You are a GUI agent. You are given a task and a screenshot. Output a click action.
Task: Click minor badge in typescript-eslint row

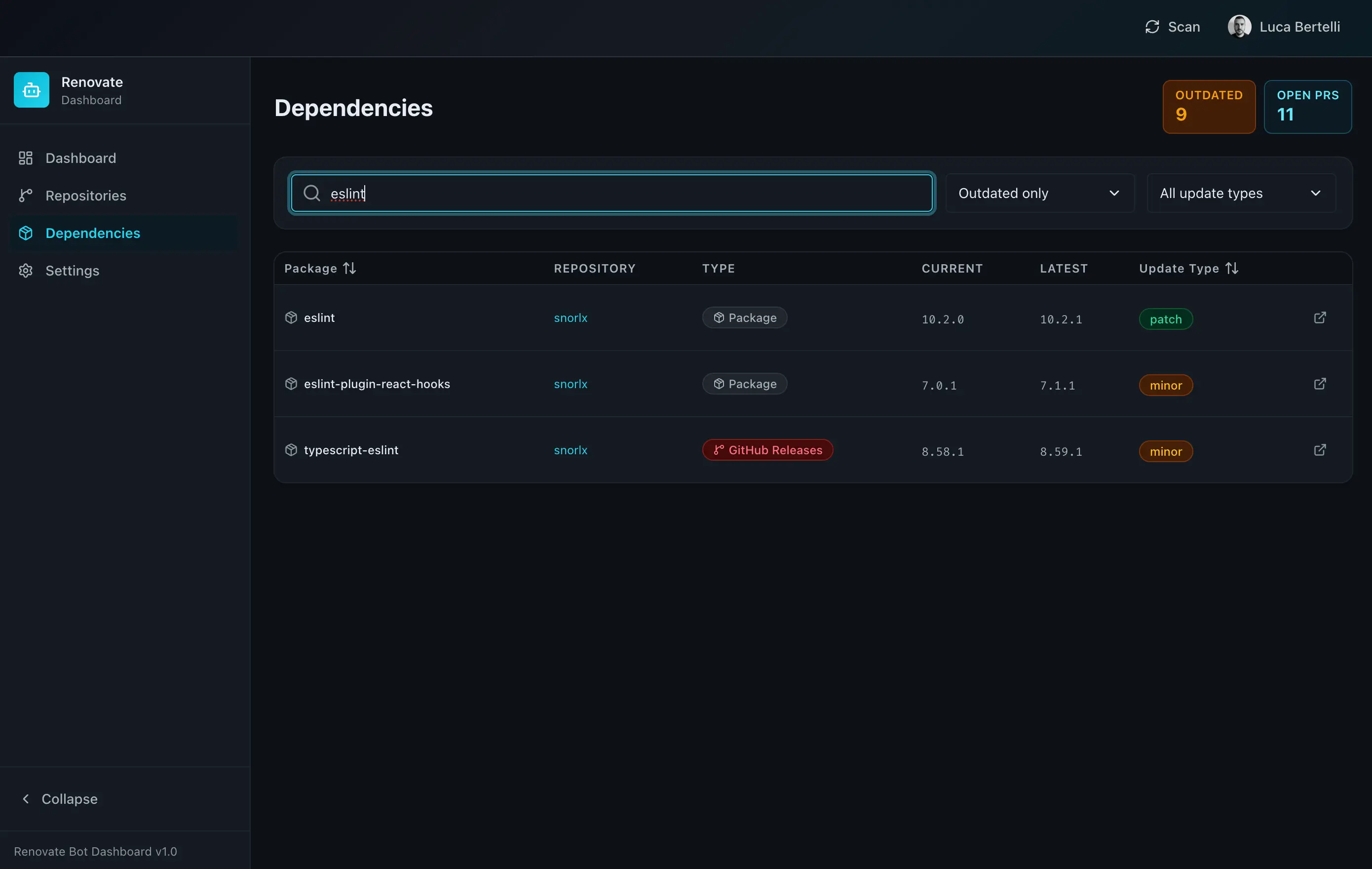click(1166, 452)
